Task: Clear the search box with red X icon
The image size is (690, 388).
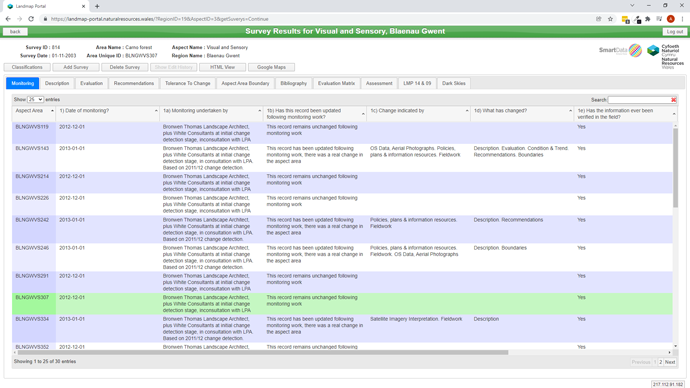Action: 673,100
